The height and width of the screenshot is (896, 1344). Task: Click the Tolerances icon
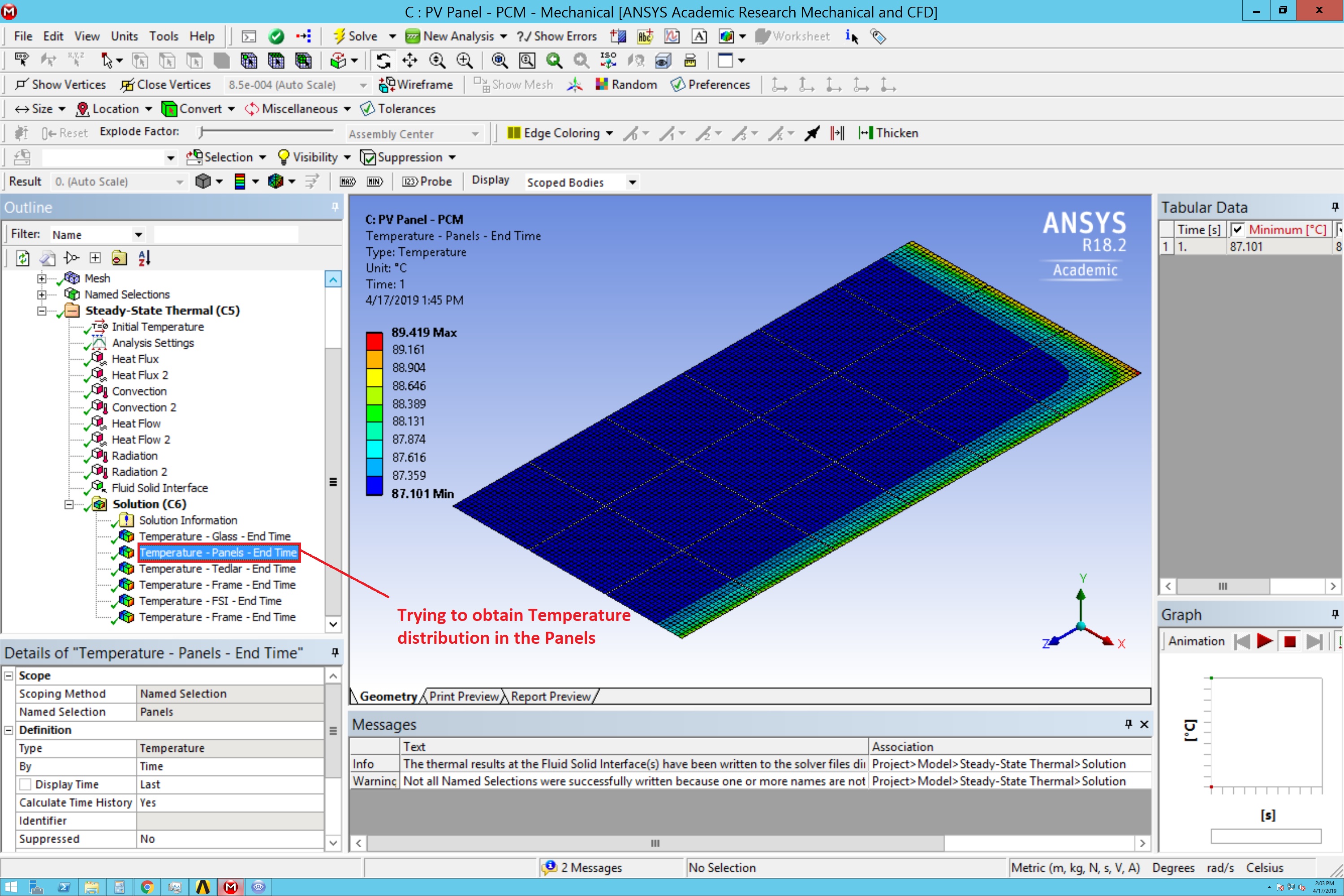point(398,108)
